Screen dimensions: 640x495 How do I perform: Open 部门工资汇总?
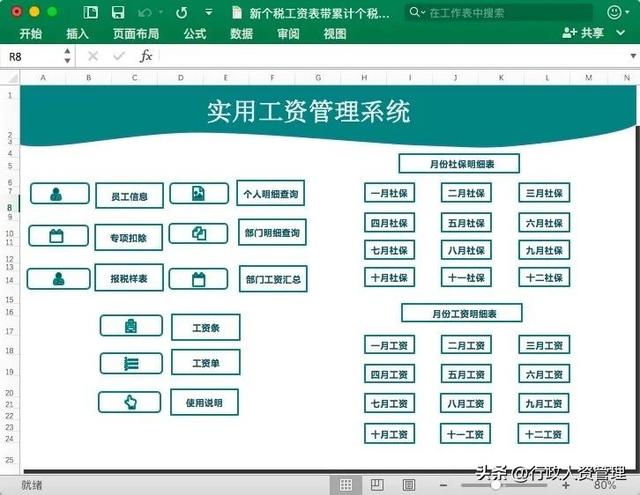[273, 279]
